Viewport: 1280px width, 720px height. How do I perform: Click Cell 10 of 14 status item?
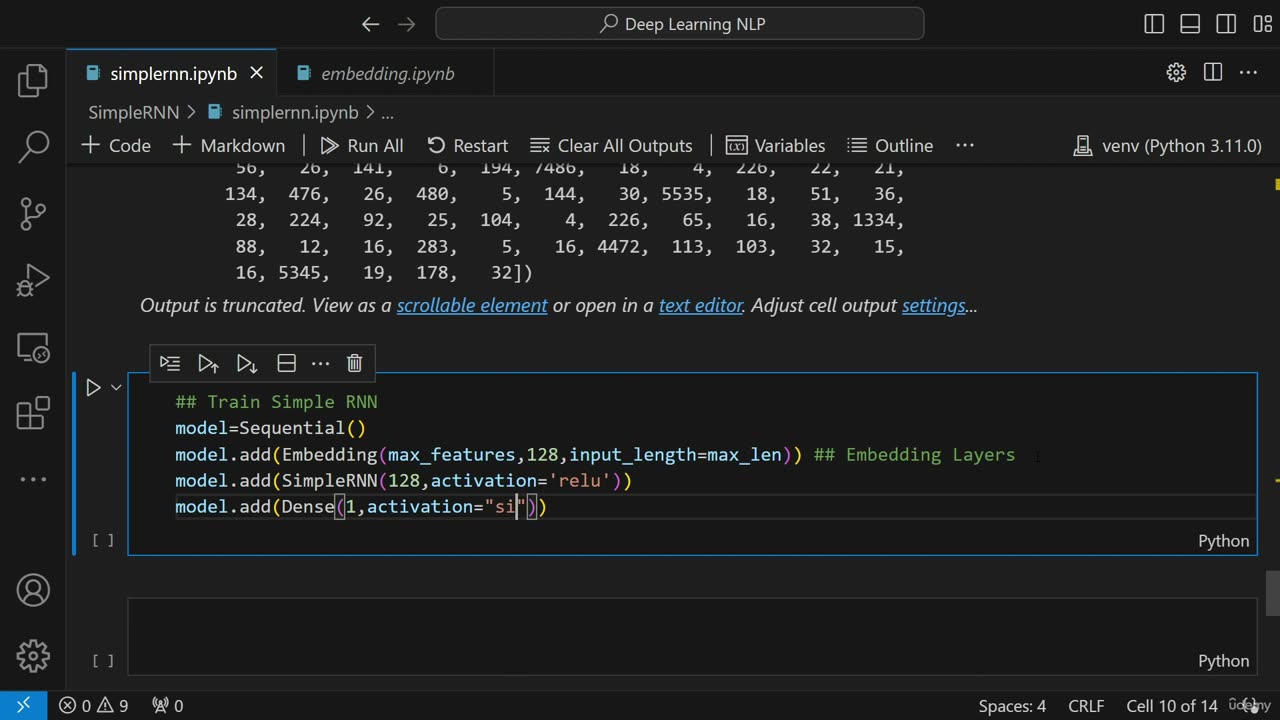click(1172, 706)
